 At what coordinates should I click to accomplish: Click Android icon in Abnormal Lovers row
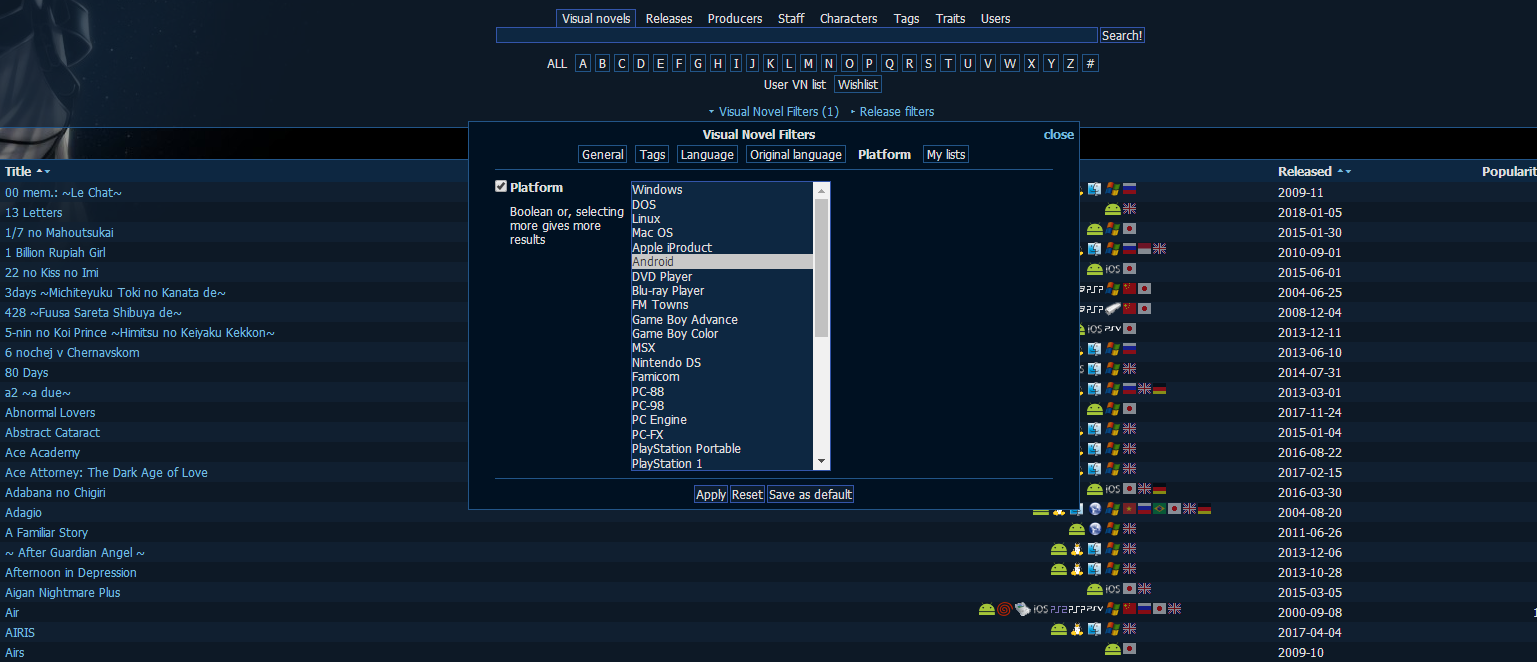pyautogui.click(x=1094, y=409)
